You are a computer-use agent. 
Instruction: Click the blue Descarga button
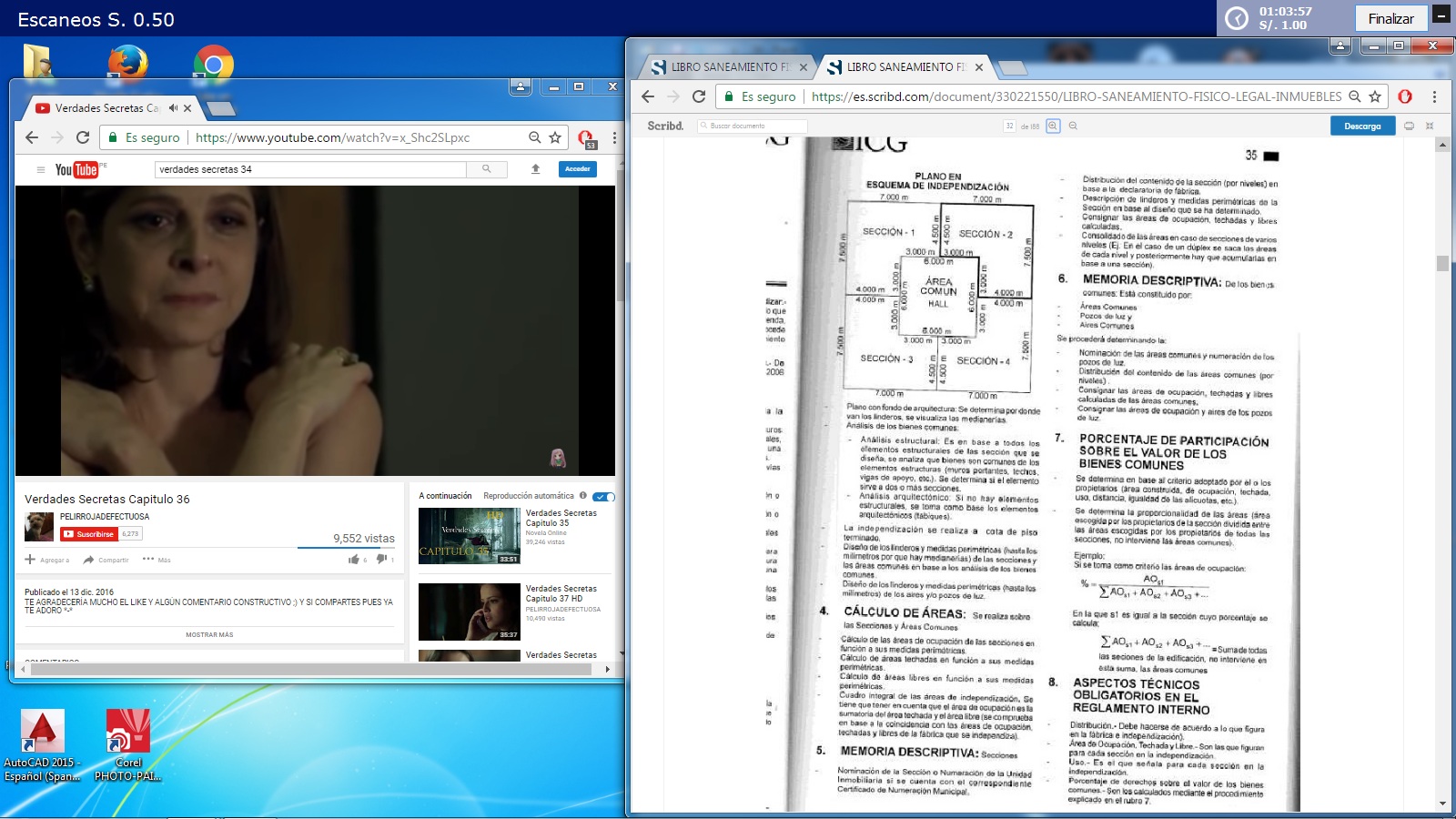[1362, 126]
